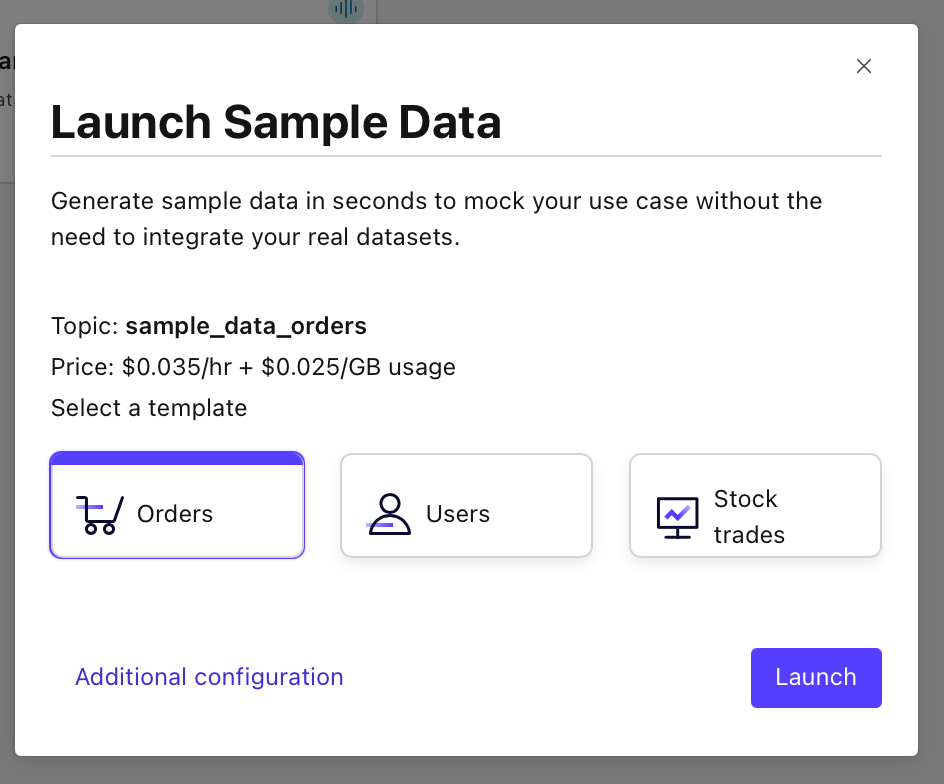
Task: Click the "Launch Sample Data" heading
Action: [x=276, y=123]
